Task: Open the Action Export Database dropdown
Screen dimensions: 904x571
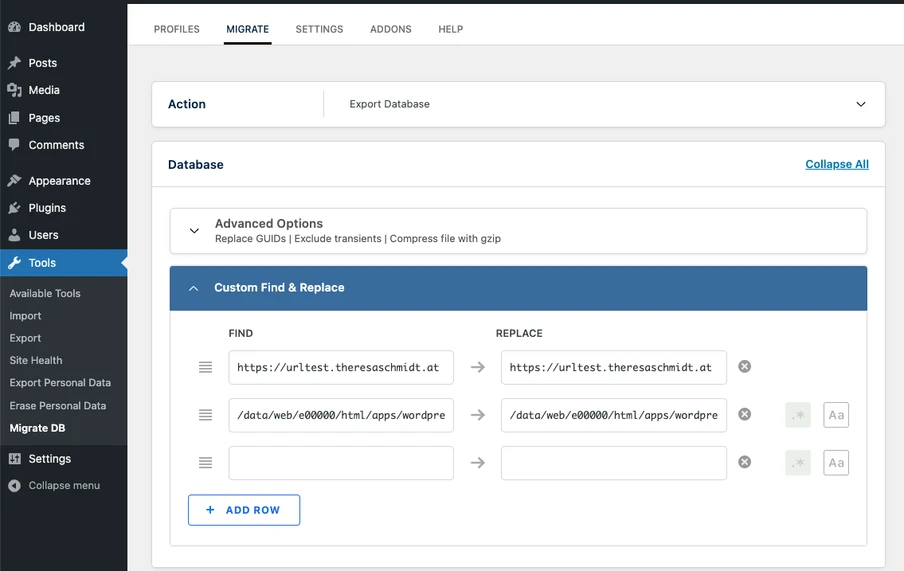Action: click(604, 104)
